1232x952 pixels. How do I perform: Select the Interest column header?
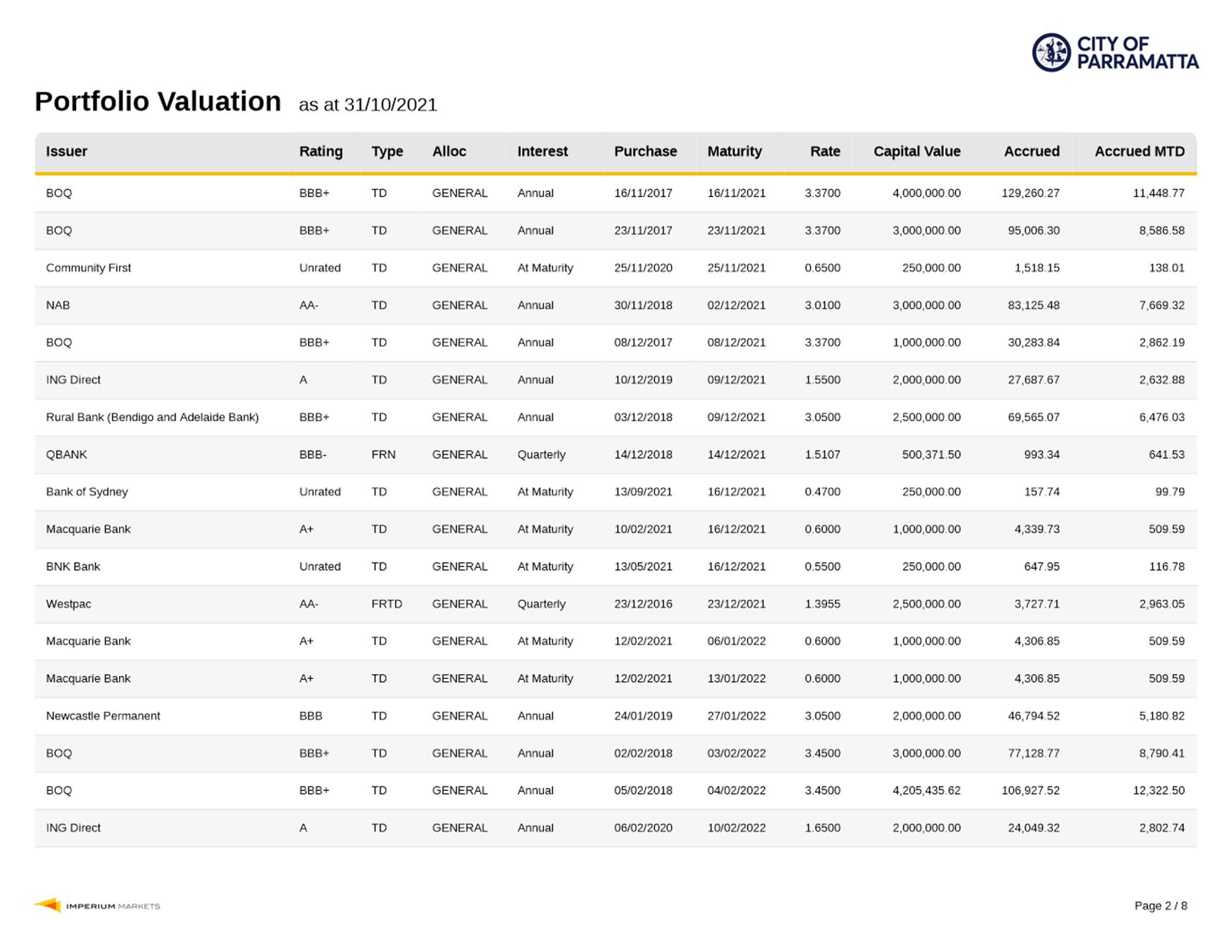pyautogui.click(x=543, y=151)
